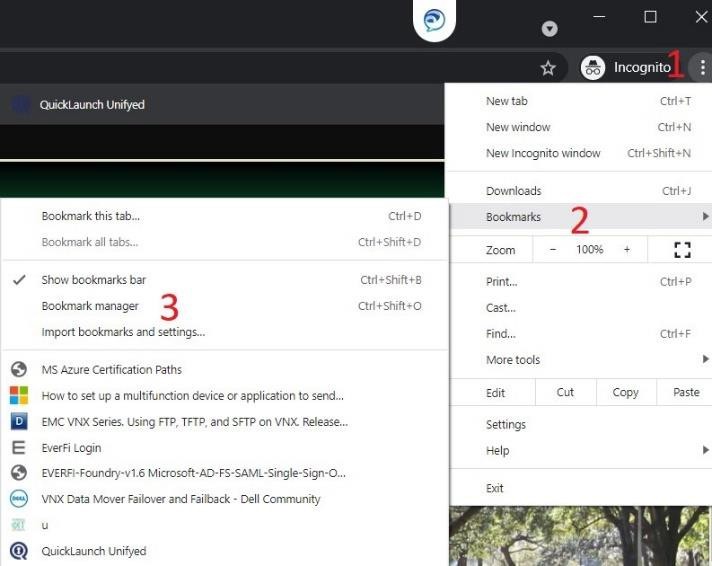Maximize the Chrome window
Screen dimensions: 712x566
pyautogui.click(x=650, y=17)
